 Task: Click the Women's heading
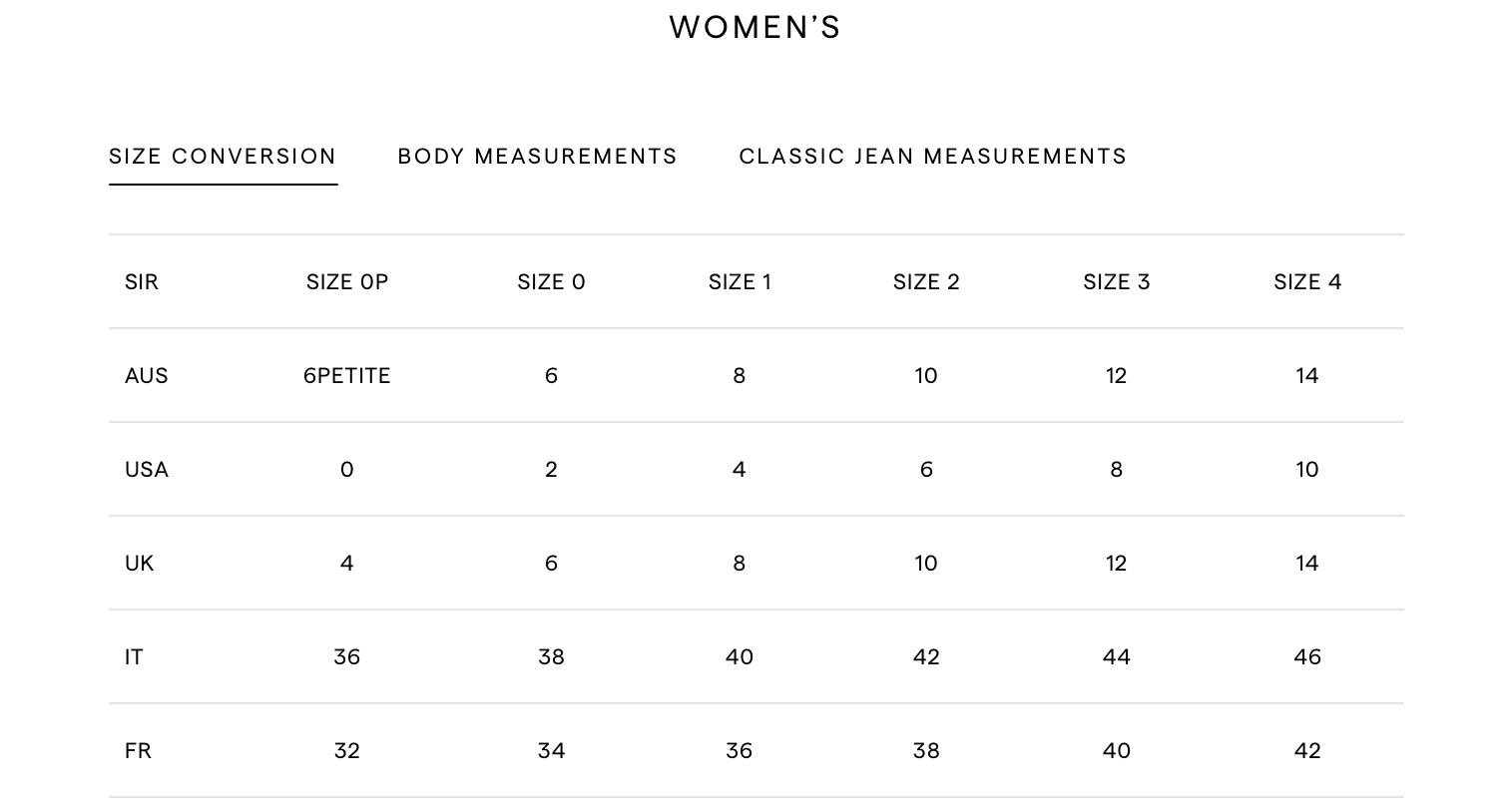pyautogui.click(x=754, y=27)
